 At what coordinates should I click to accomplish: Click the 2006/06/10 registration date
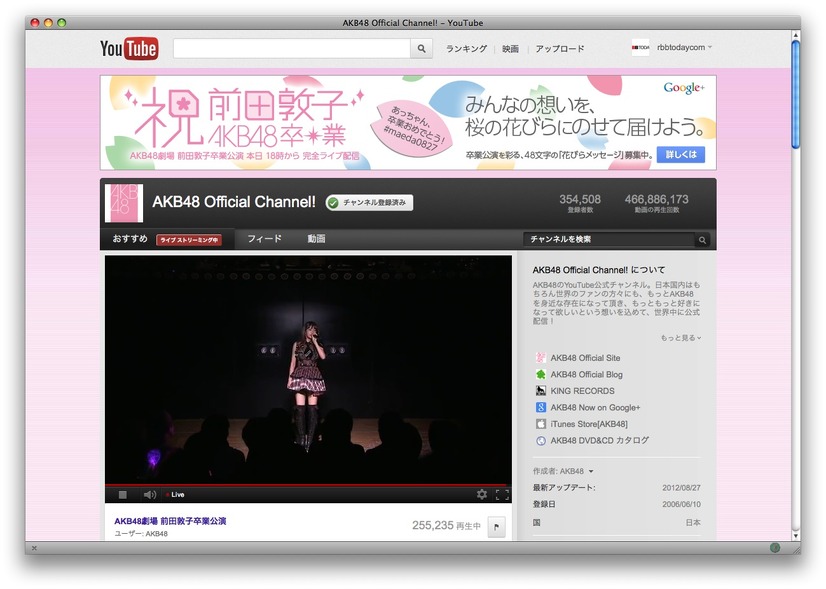[x=681, y=504]
